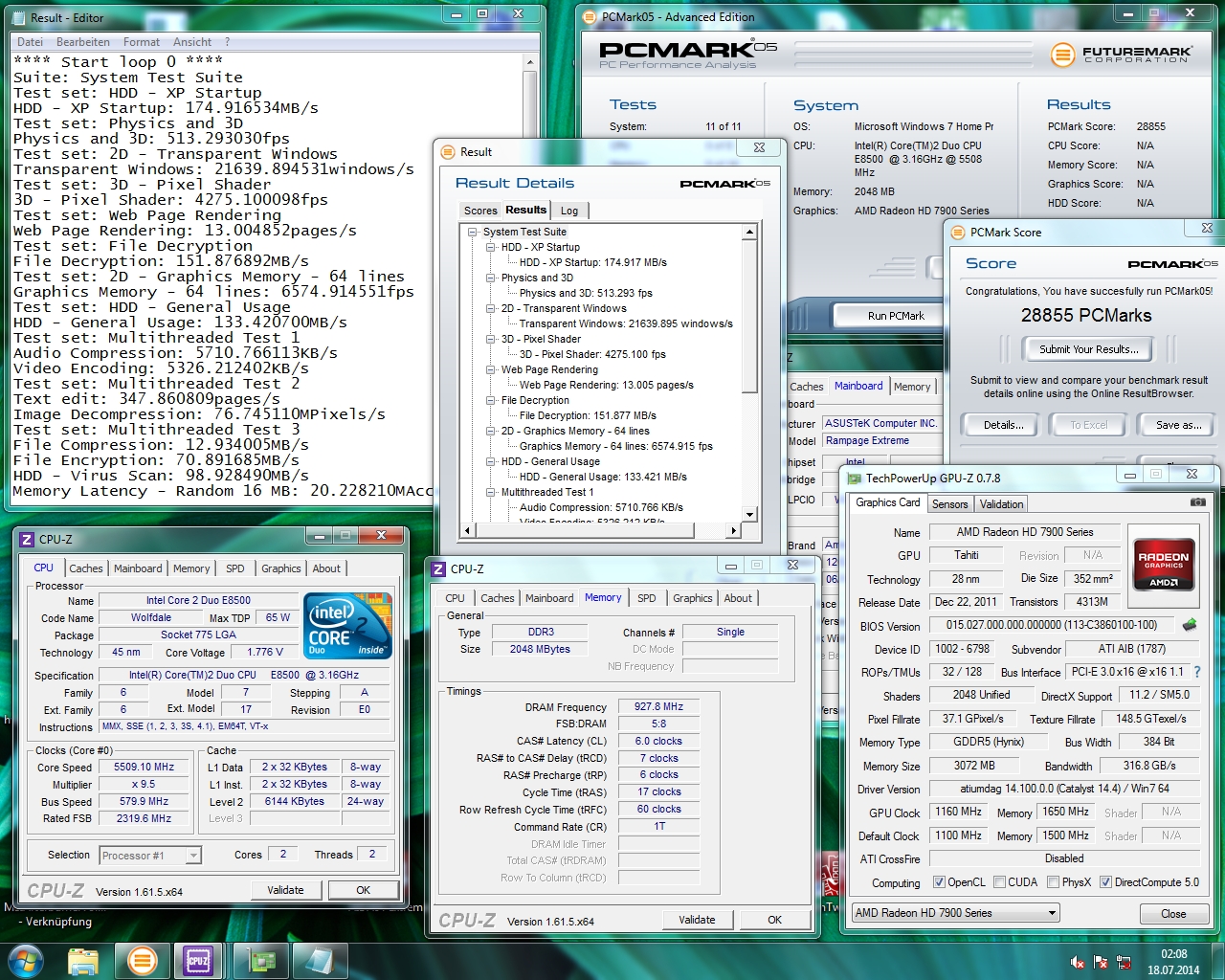The image size is (1225, 980).
Task: Collapse the HDD - XP Startup node
Action: click(490, 247)
